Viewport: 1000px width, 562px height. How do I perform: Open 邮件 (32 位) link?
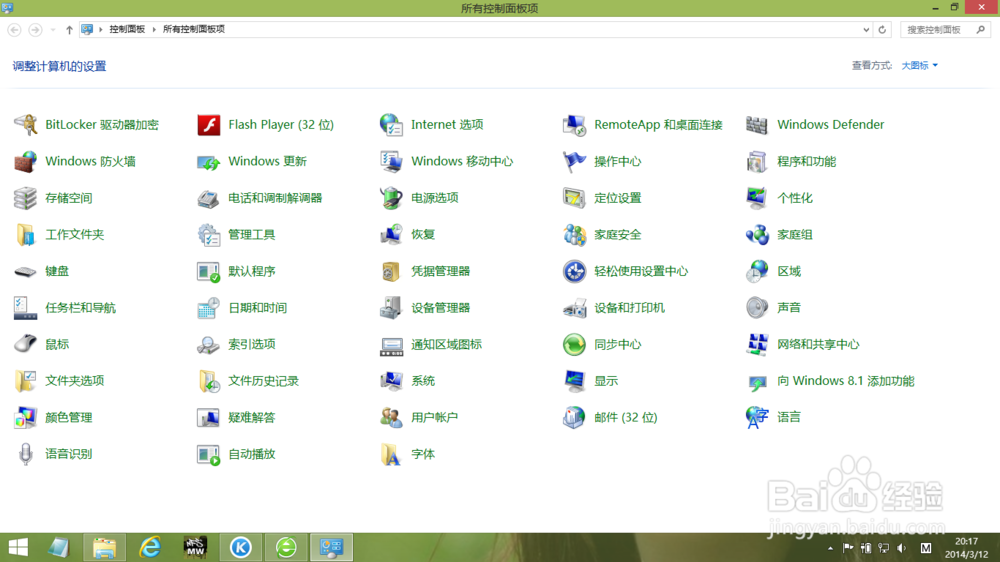pyautogui.click(x=626, y=417)
